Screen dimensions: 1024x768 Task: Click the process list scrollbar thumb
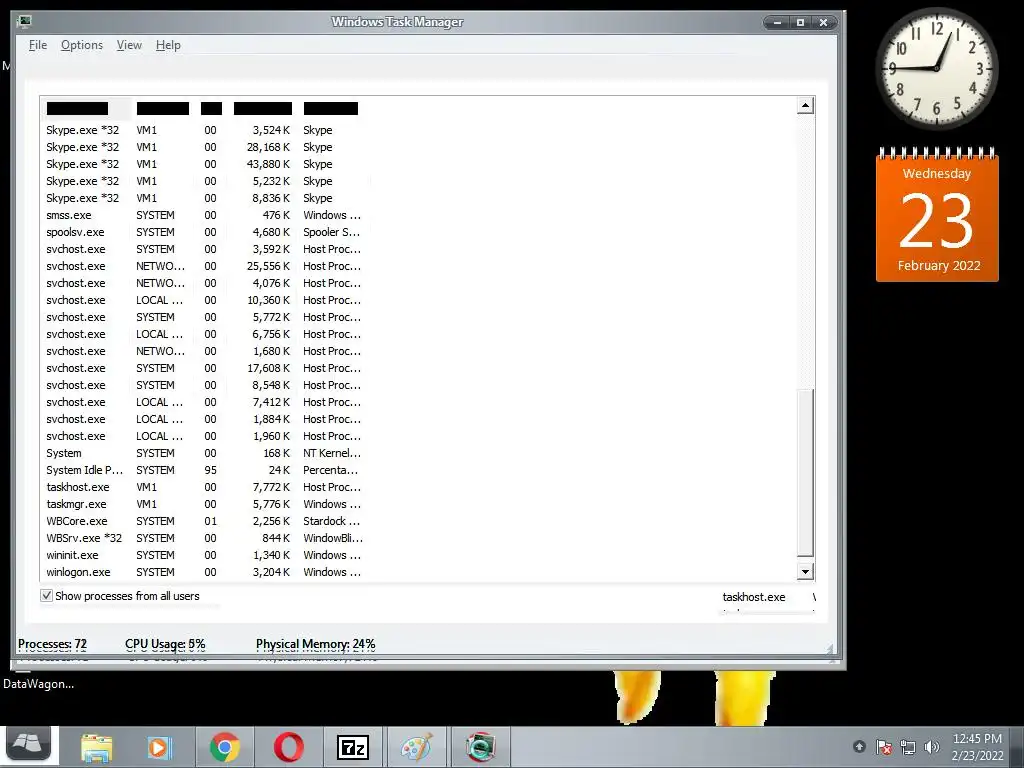805,473
